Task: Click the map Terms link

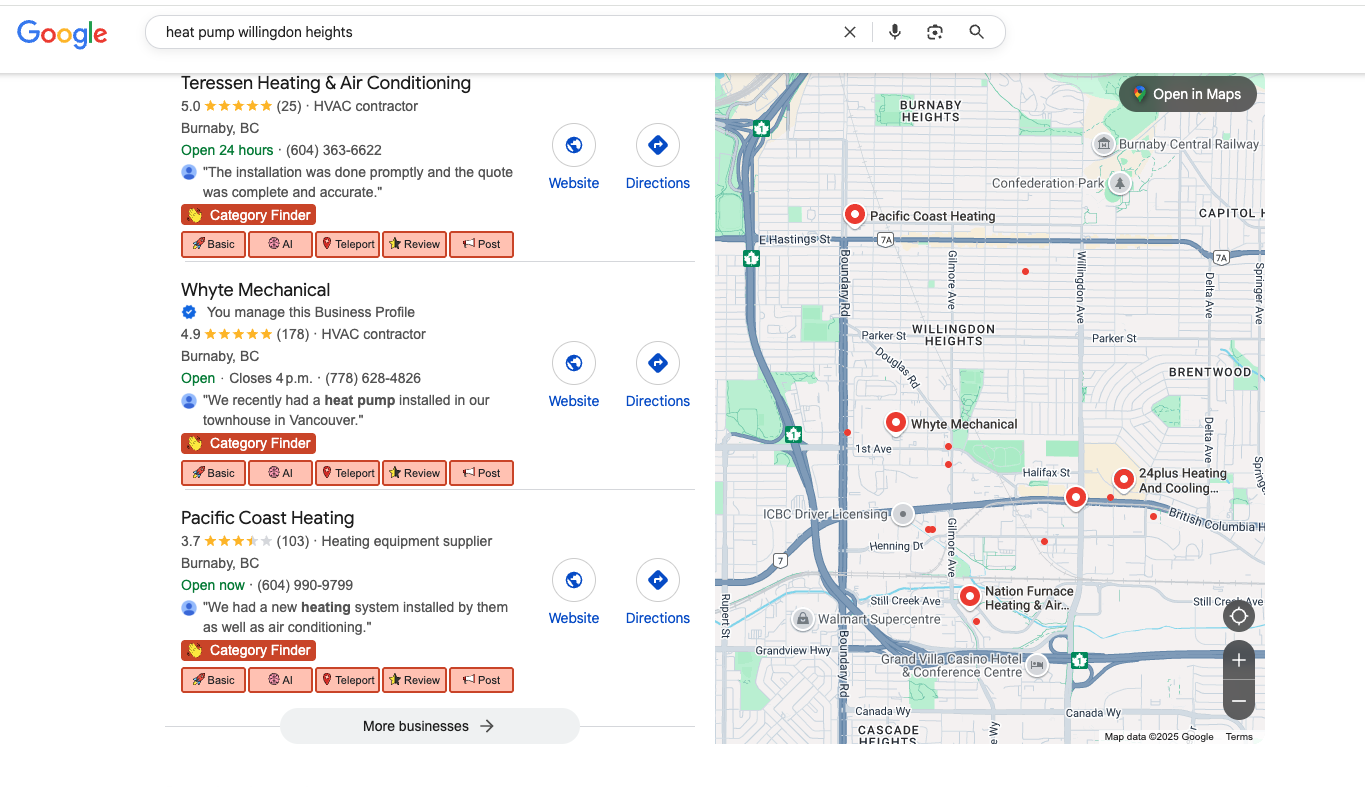Action: click(x=1239, y=737)
